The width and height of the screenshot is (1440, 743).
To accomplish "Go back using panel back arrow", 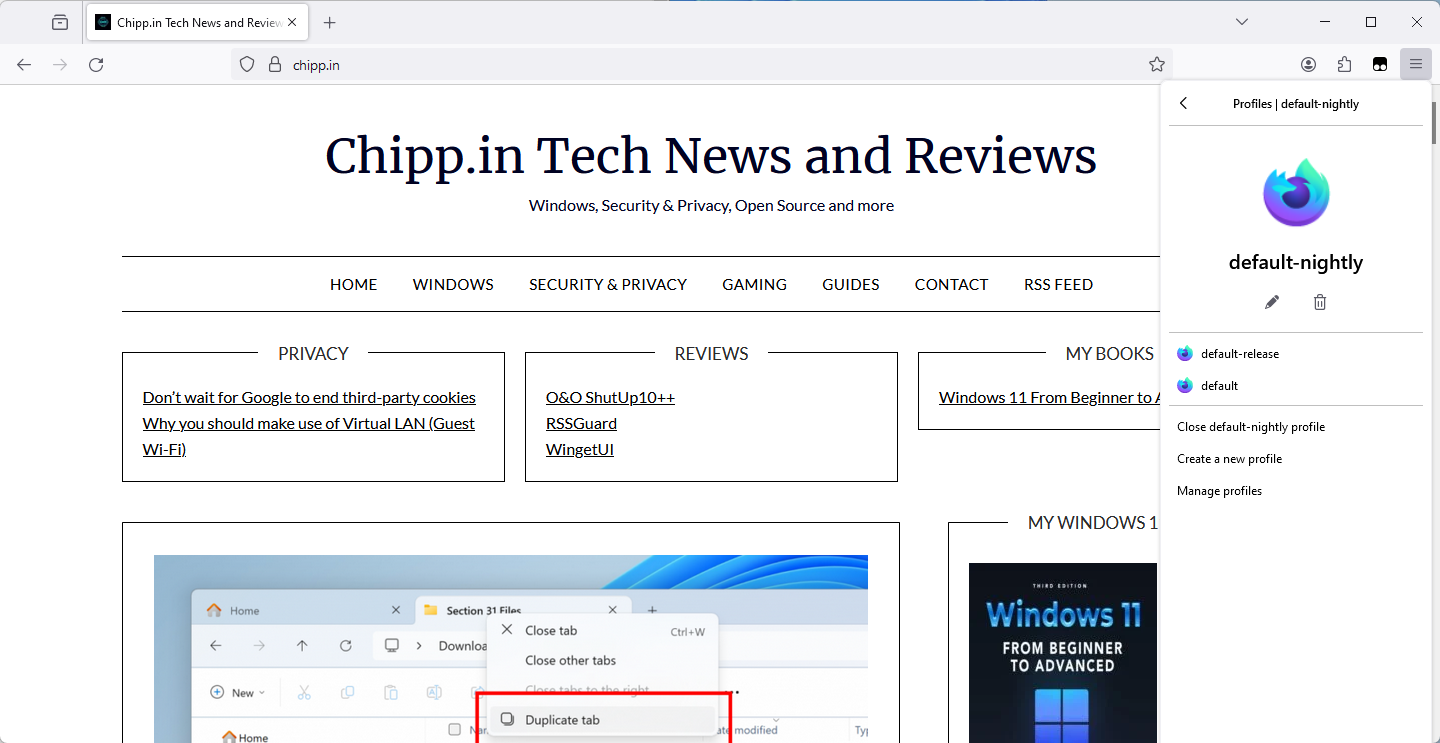I will point(1184,104).
